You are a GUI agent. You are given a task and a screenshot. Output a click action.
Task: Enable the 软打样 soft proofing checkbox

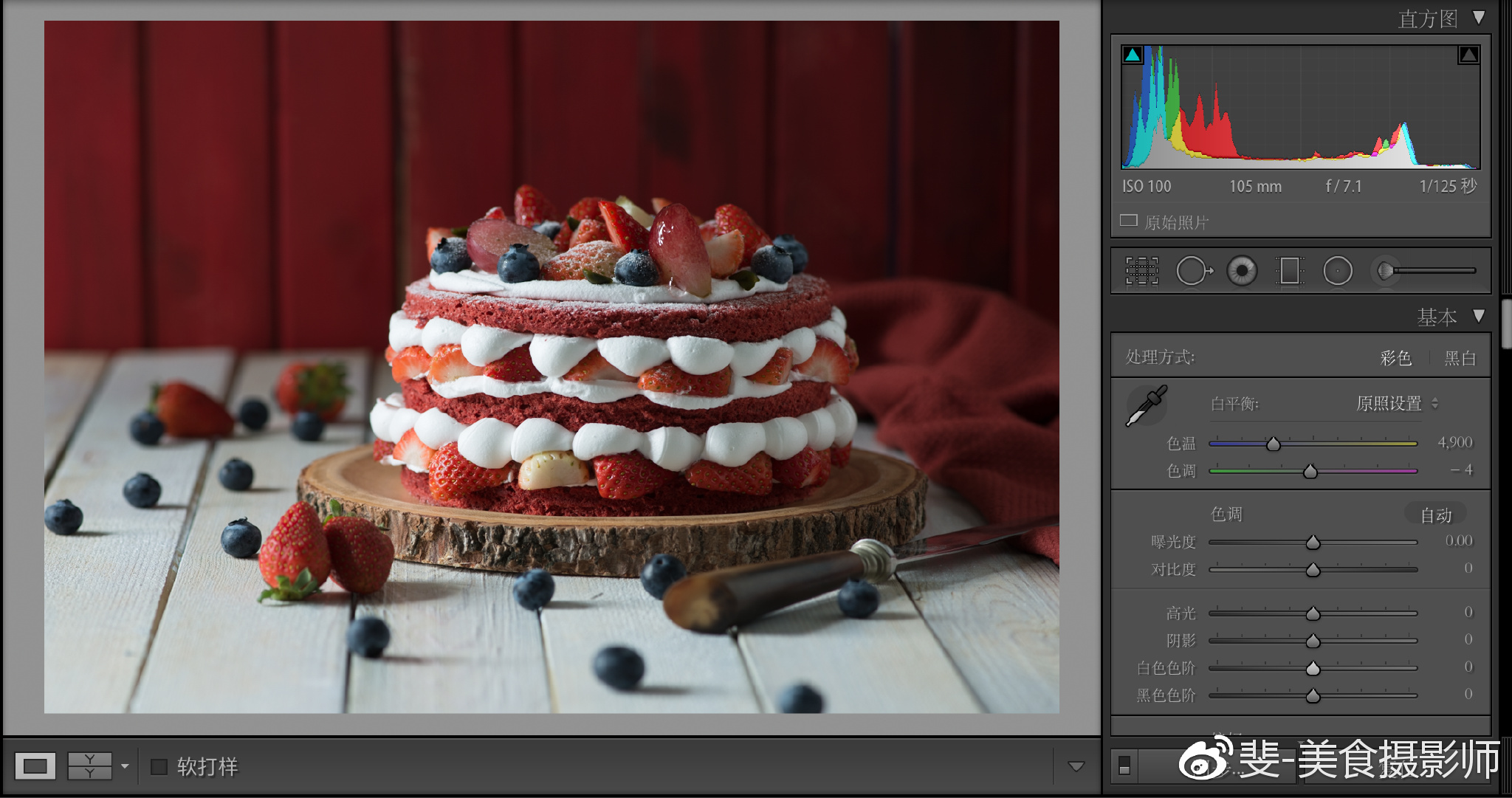(x=159, y=767)
